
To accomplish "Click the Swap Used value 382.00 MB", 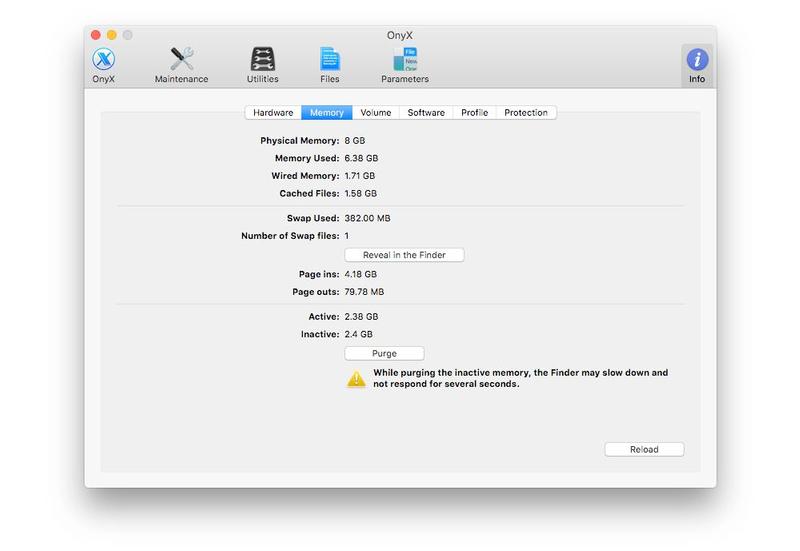I will pos(367,218).
